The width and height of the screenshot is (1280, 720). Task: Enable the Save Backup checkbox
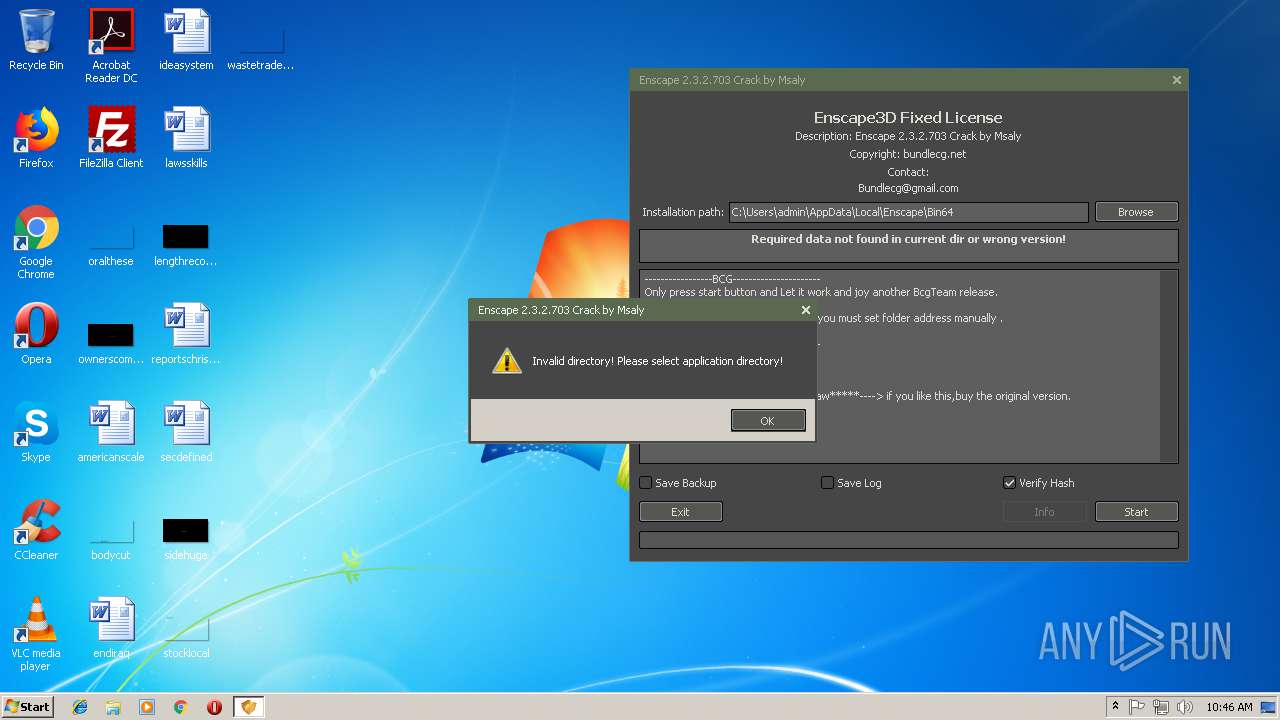coord(646,483)
